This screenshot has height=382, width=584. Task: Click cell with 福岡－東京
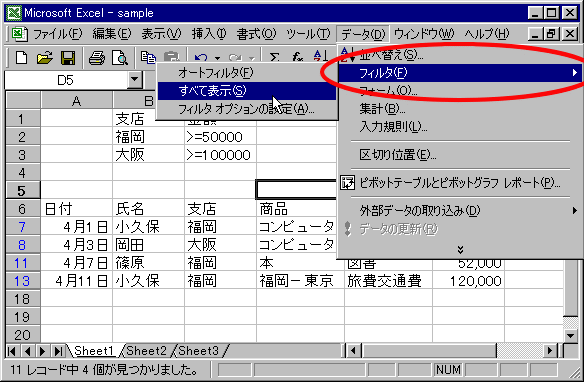tap(300, 281)
